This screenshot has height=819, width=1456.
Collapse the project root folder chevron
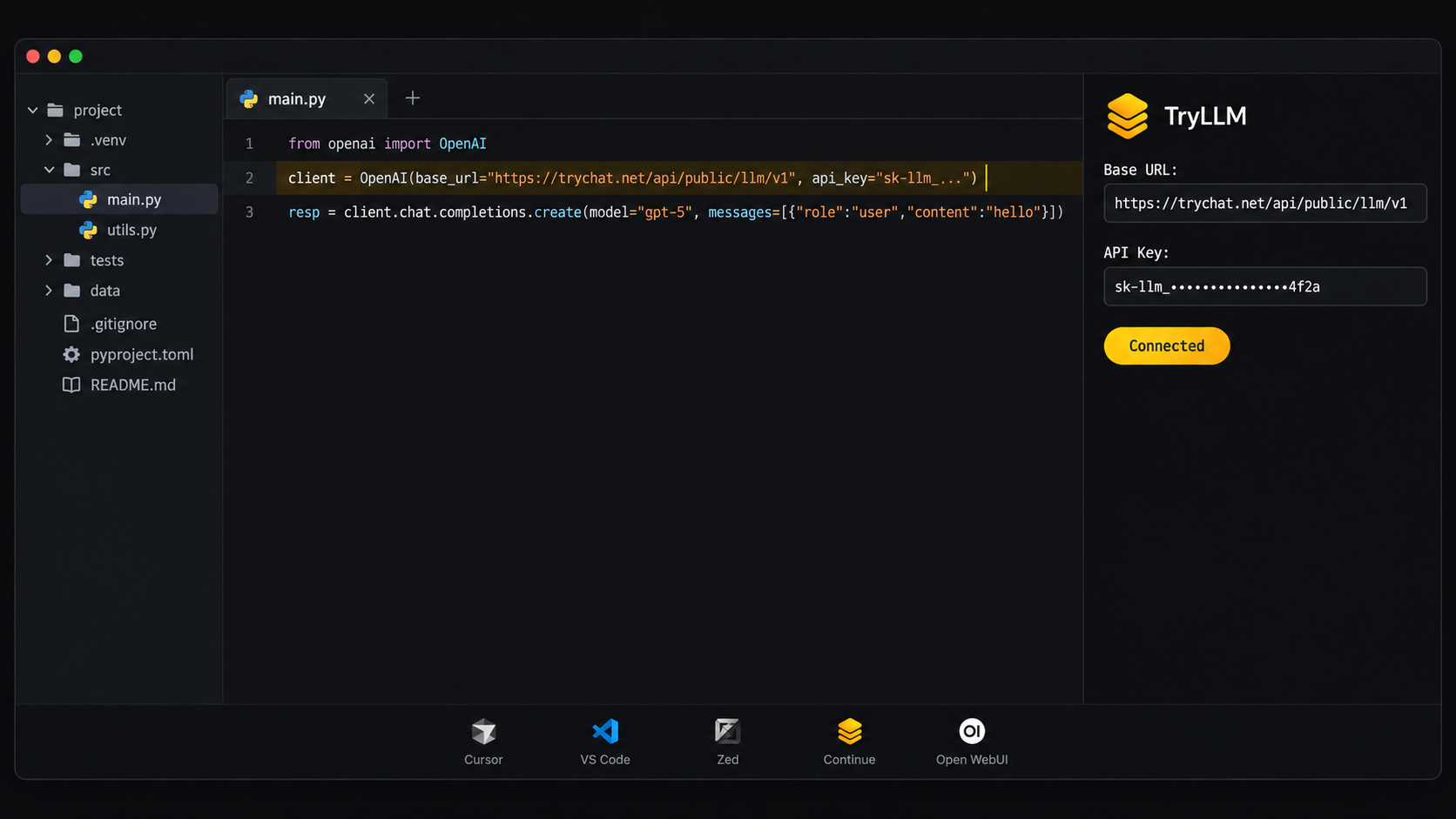click(x=33, y=111)
